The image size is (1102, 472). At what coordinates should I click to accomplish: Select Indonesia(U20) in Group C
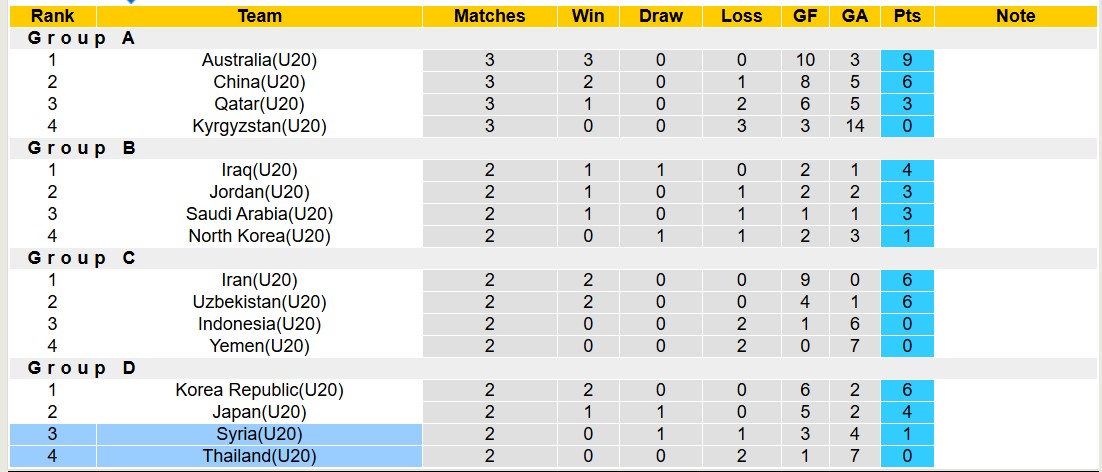260,324
